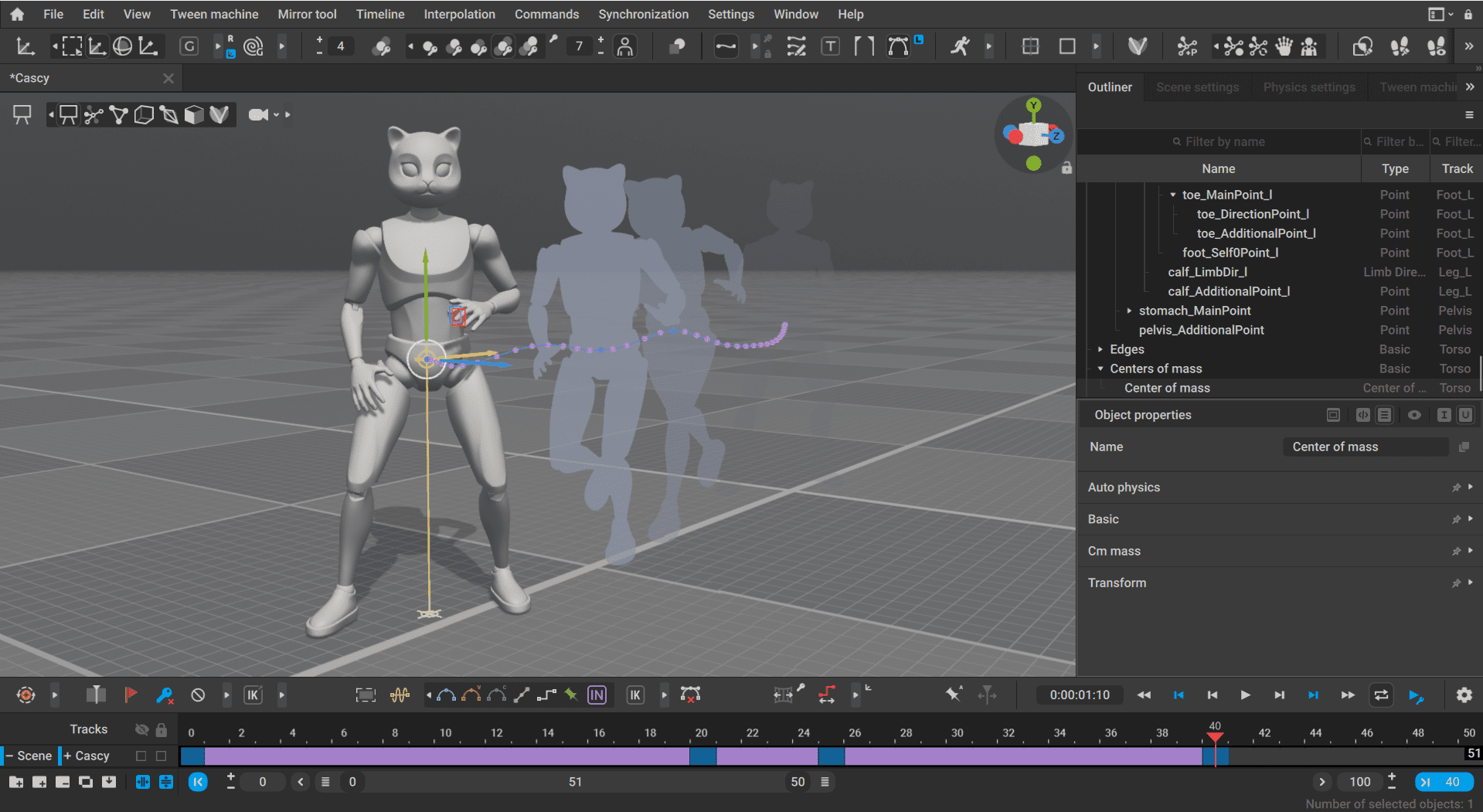Click the red playhead marker at frame 40
This screenshot has height=812, width=1483.
pyautogui.click(x=1216, y=734)
